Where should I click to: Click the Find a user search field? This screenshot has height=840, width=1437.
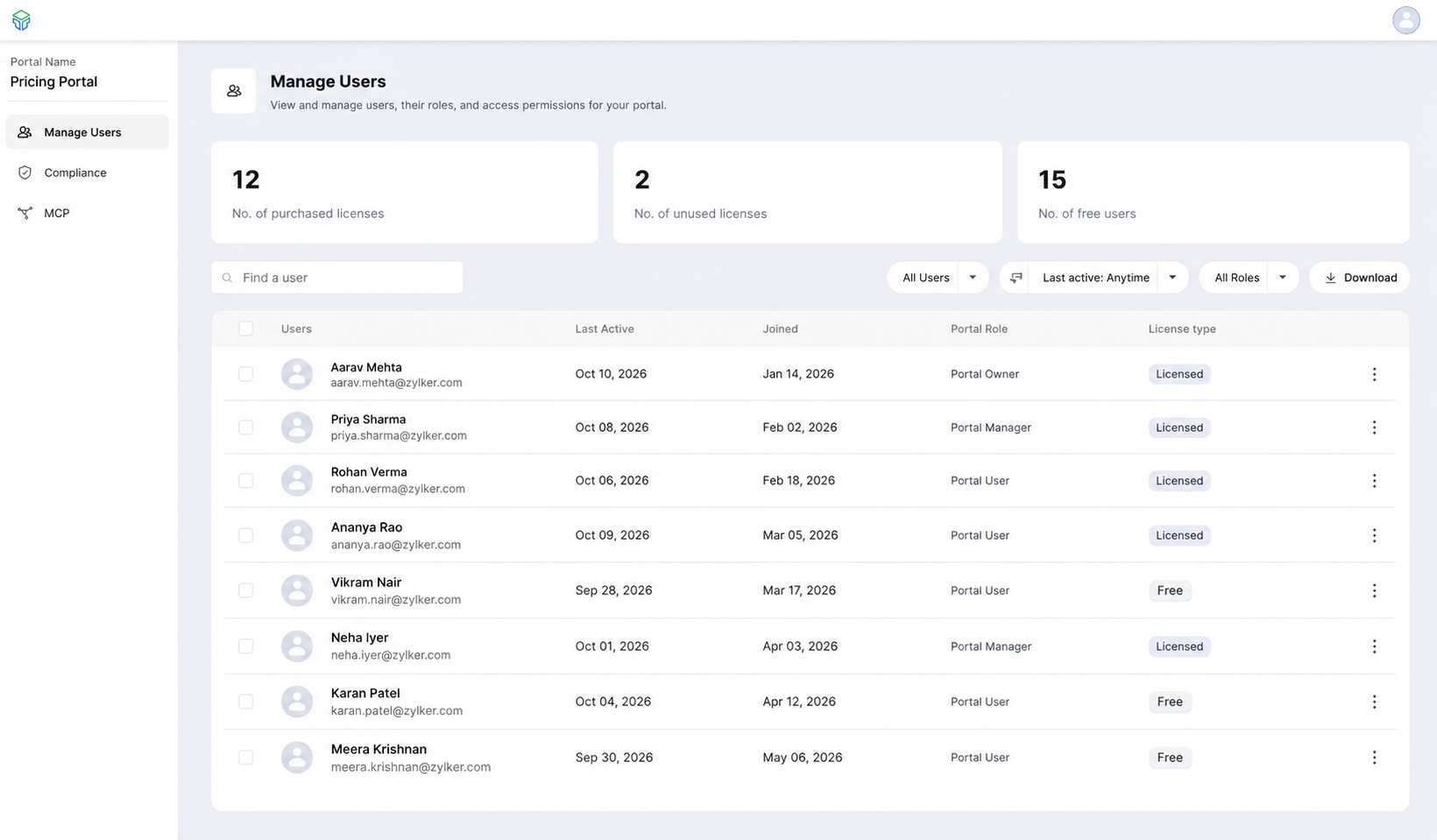click(337, 278)
